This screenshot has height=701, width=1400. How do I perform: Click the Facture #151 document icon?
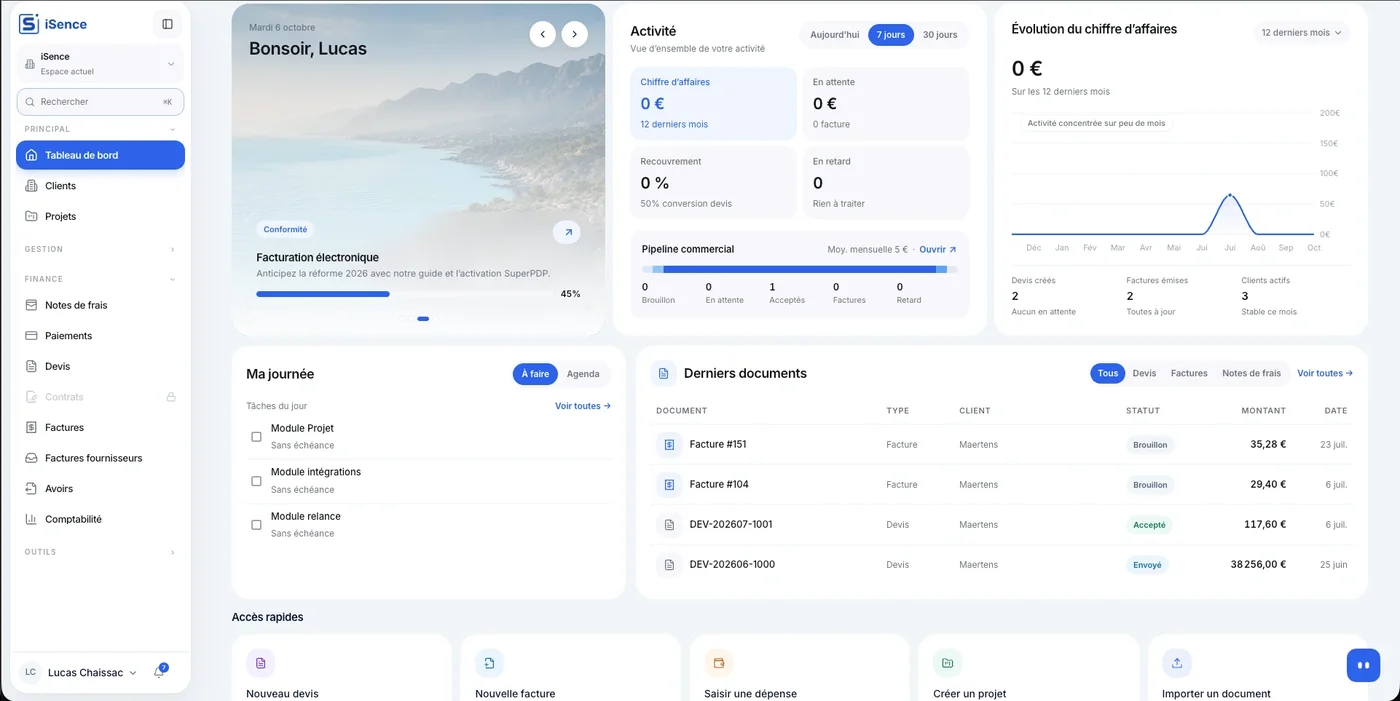pyautogui.click(x=669, y=444)
